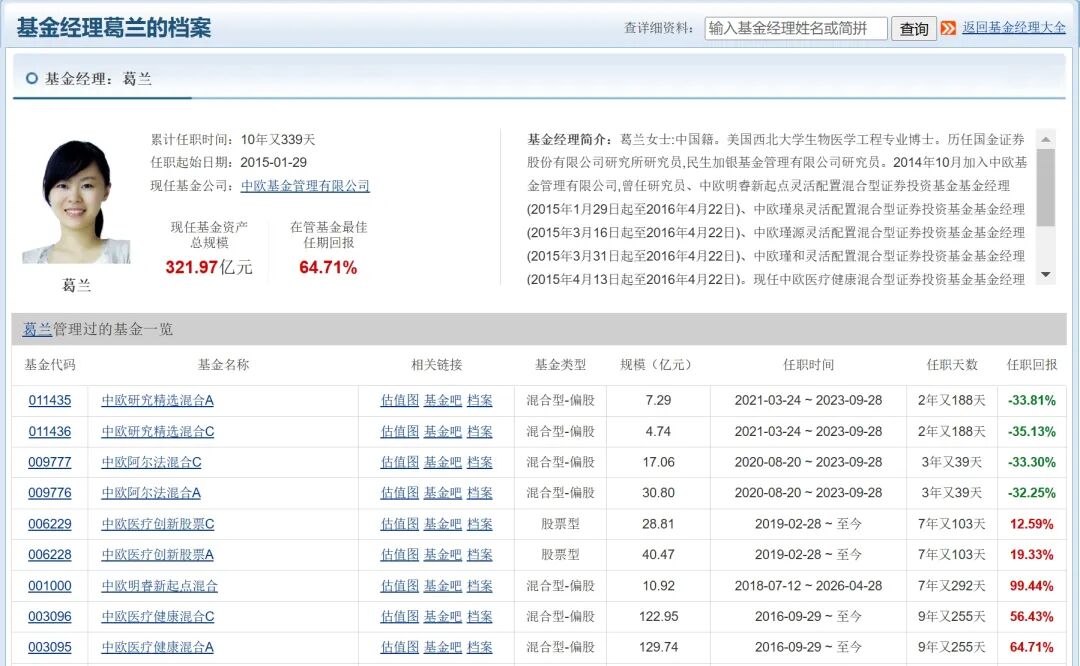Image resolution: width=1080 pixels, height=666 pixels.
Task: Open the 返回基金经理大全 link
Action: pyautogui.click(x=1014, y=28)
